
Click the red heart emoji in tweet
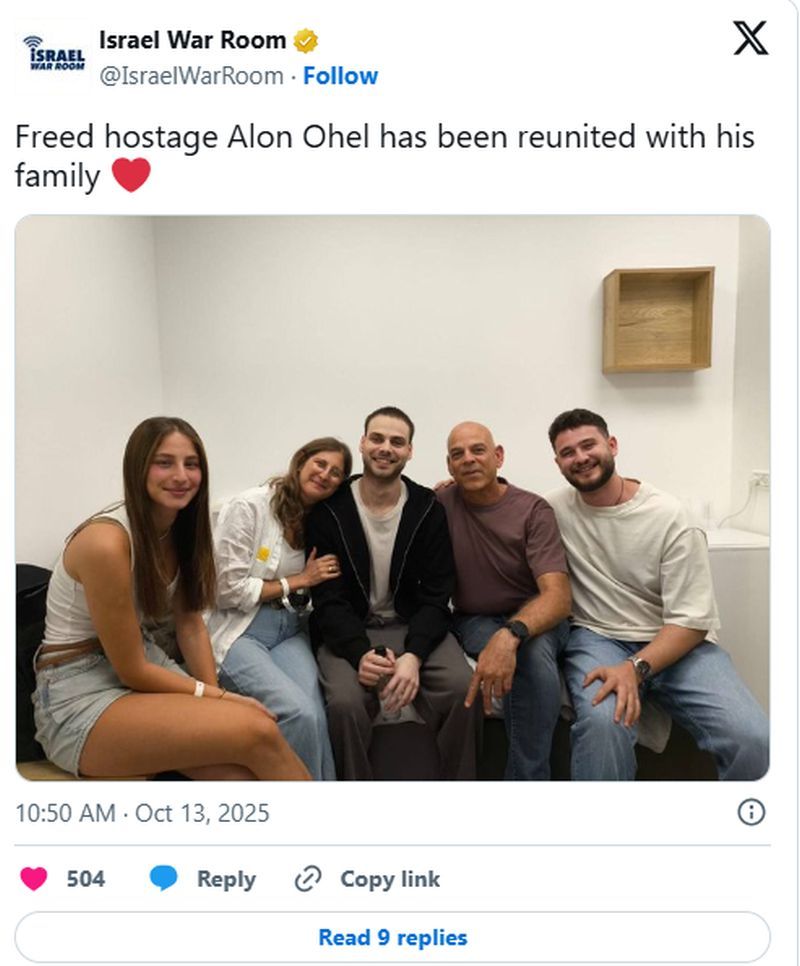131,176
